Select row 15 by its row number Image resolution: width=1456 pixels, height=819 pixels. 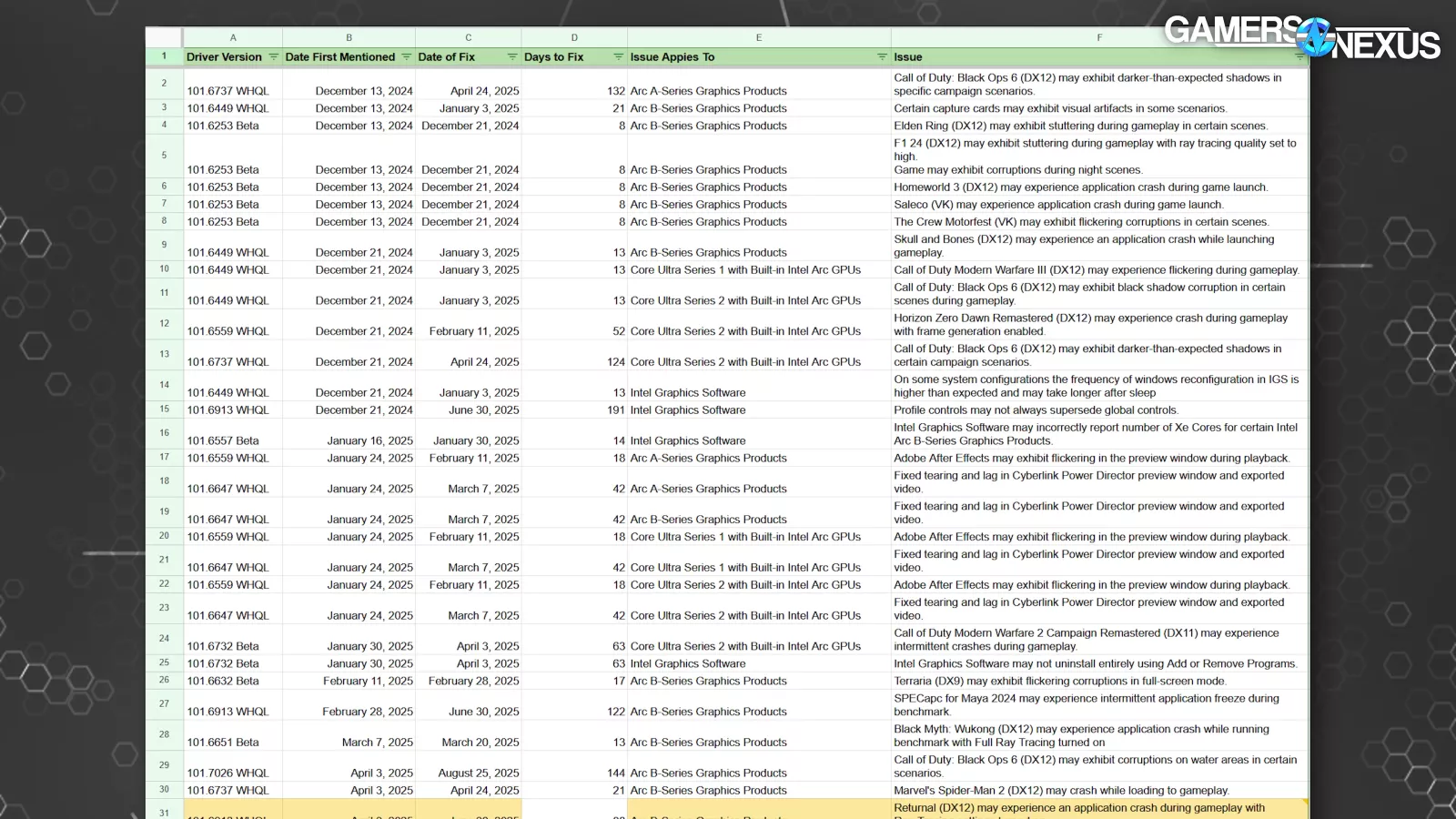click(x=164, y=409)
